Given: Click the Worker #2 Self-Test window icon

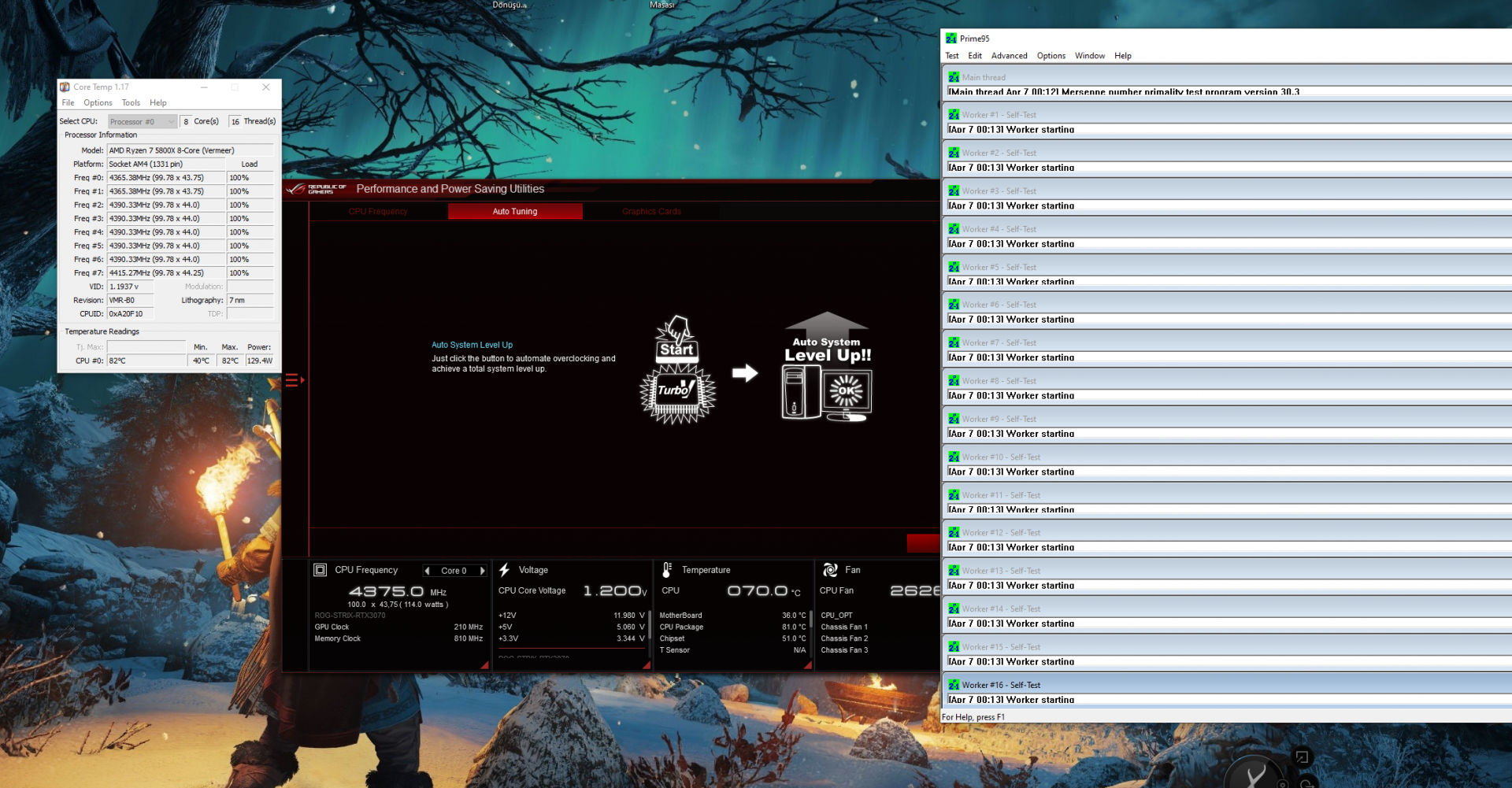Looking at the screenshot, I should point(954,153).
